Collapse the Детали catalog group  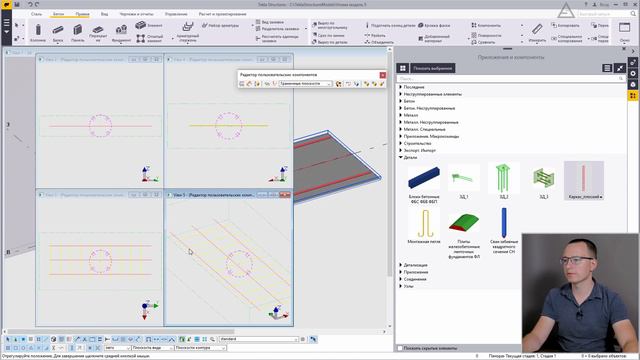(400, 157)
